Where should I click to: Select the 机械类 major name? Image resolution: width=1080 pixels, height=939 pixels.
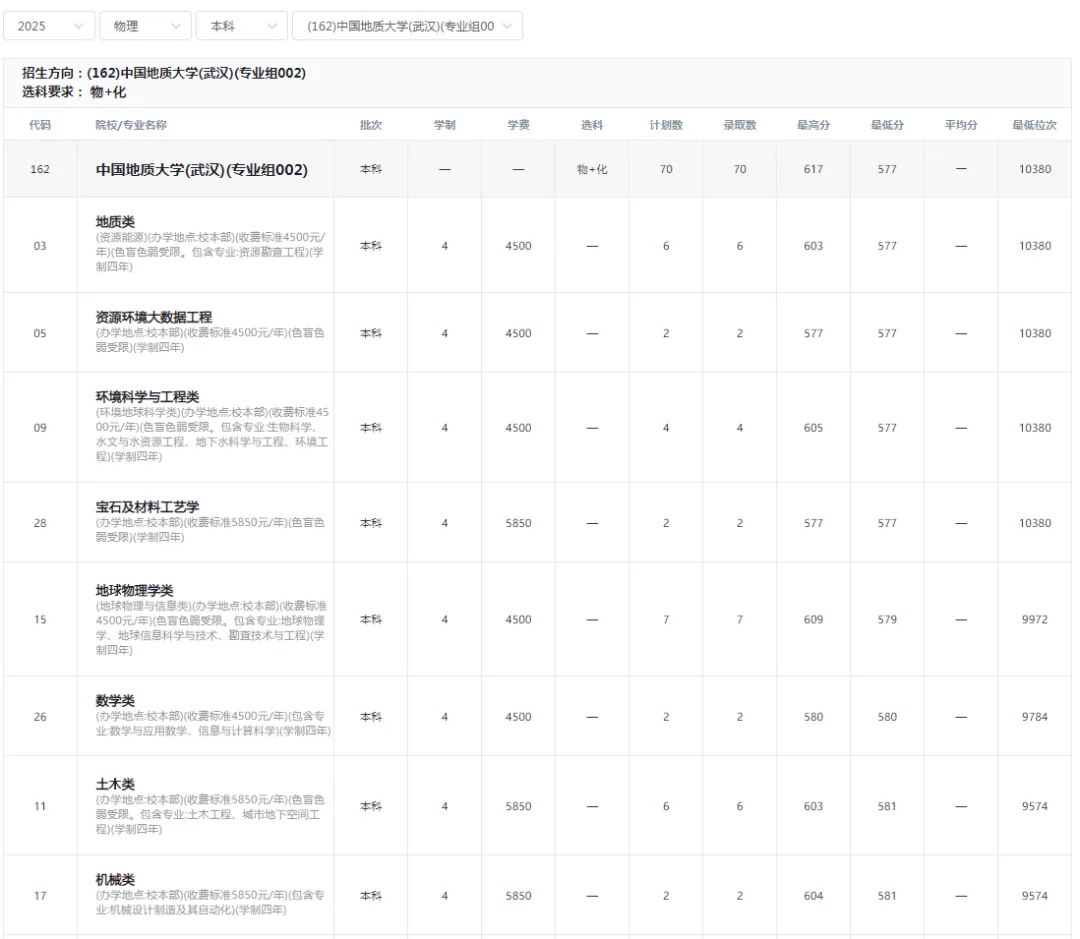pos(115,880)
